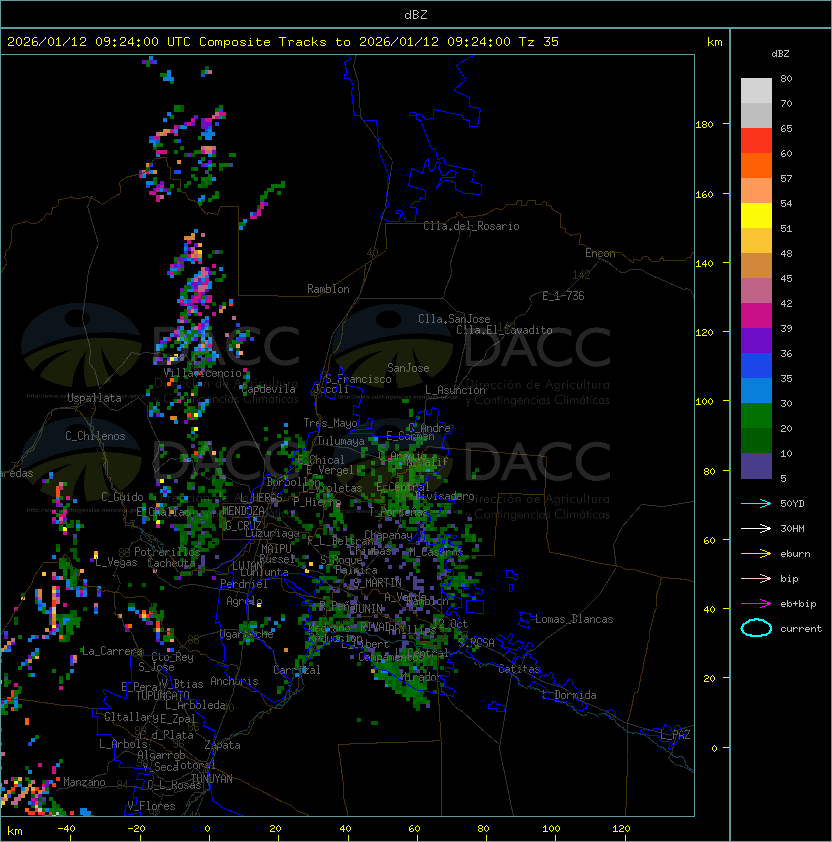Click the 'La_Carrera' map label
Viewport: 832px width, 842px height.
pyautogui.click(x=112, y=651)
